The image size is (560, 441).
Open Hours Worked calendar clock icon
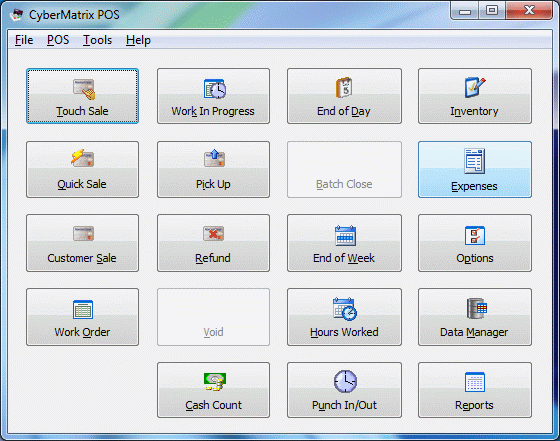[345, 309]
